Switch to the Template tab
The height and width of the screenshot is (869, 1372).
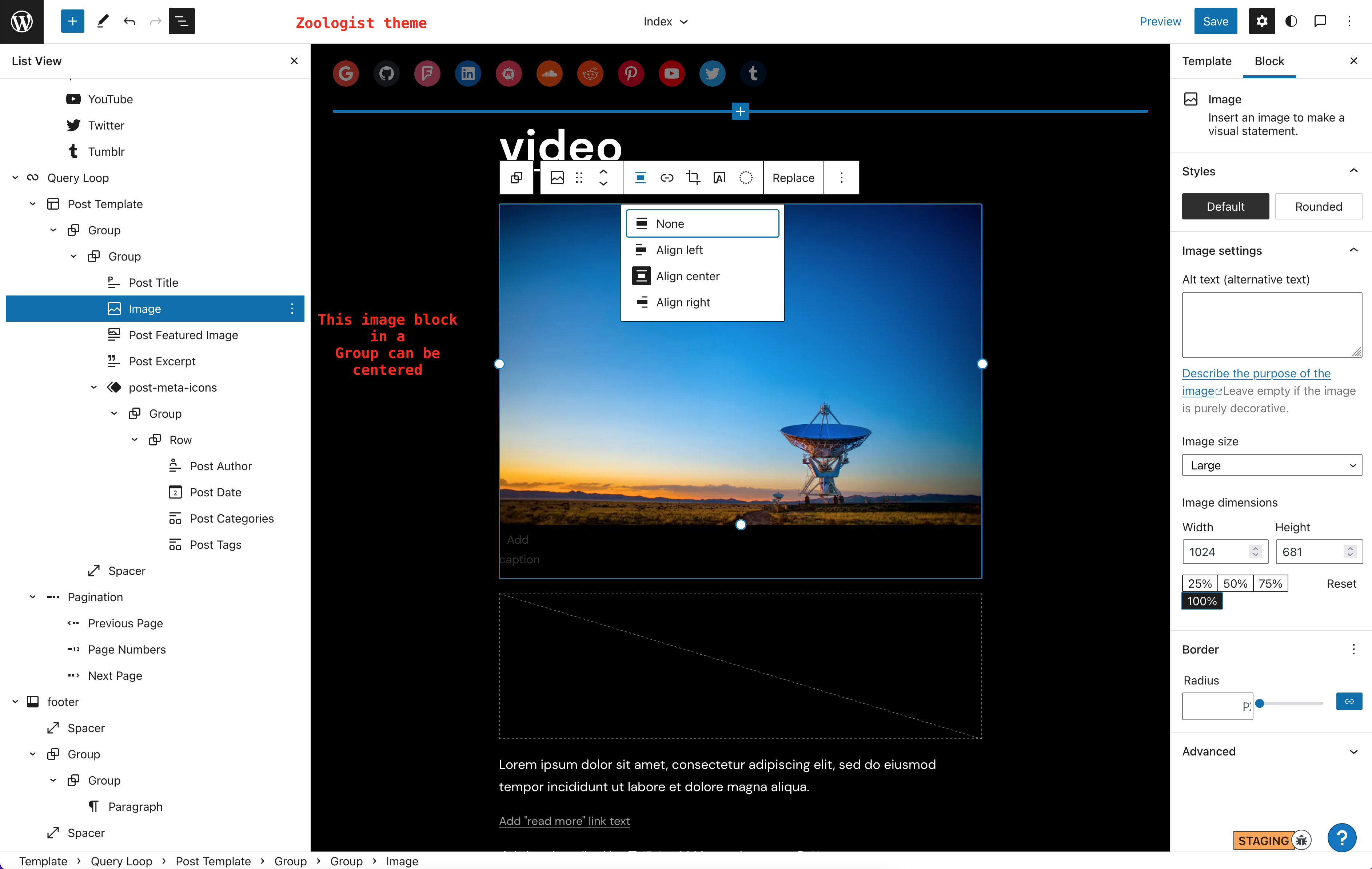[x=1206, y=61]
